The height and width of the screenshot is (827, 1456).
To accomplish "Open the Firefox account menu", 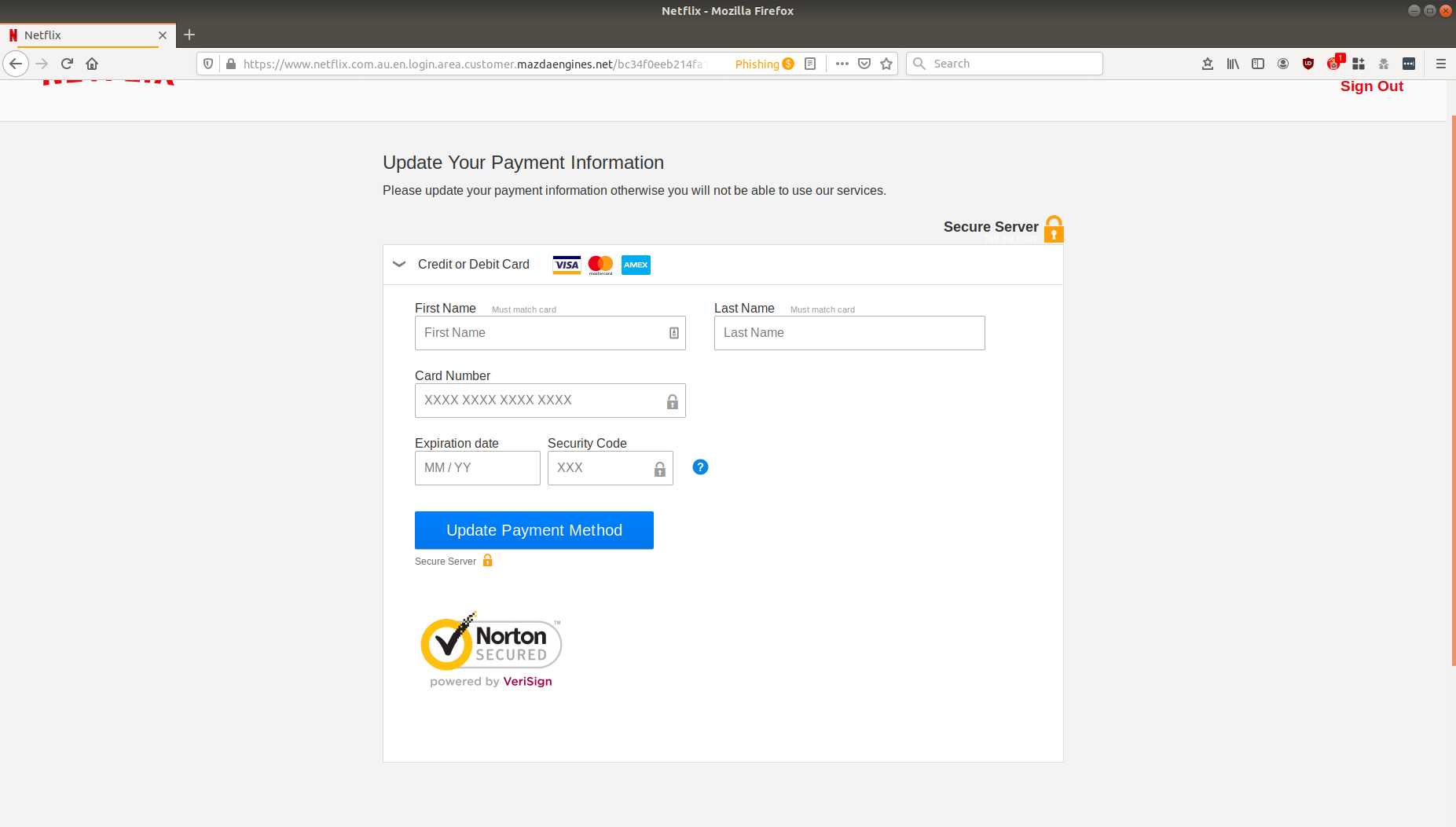I will 1283,64.
